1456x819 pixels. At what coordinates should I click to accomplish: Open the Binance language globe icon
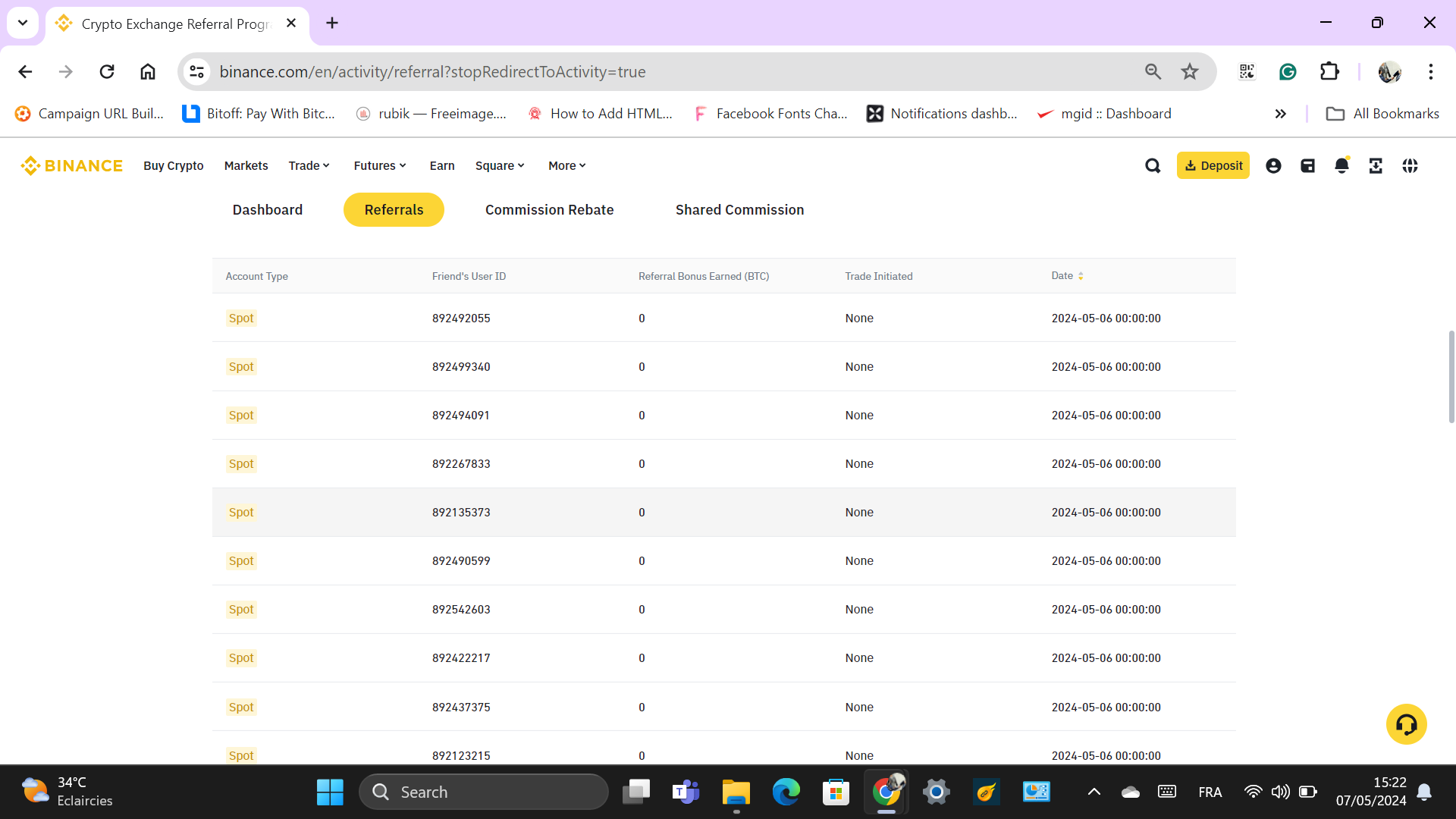pos(1410,165)
